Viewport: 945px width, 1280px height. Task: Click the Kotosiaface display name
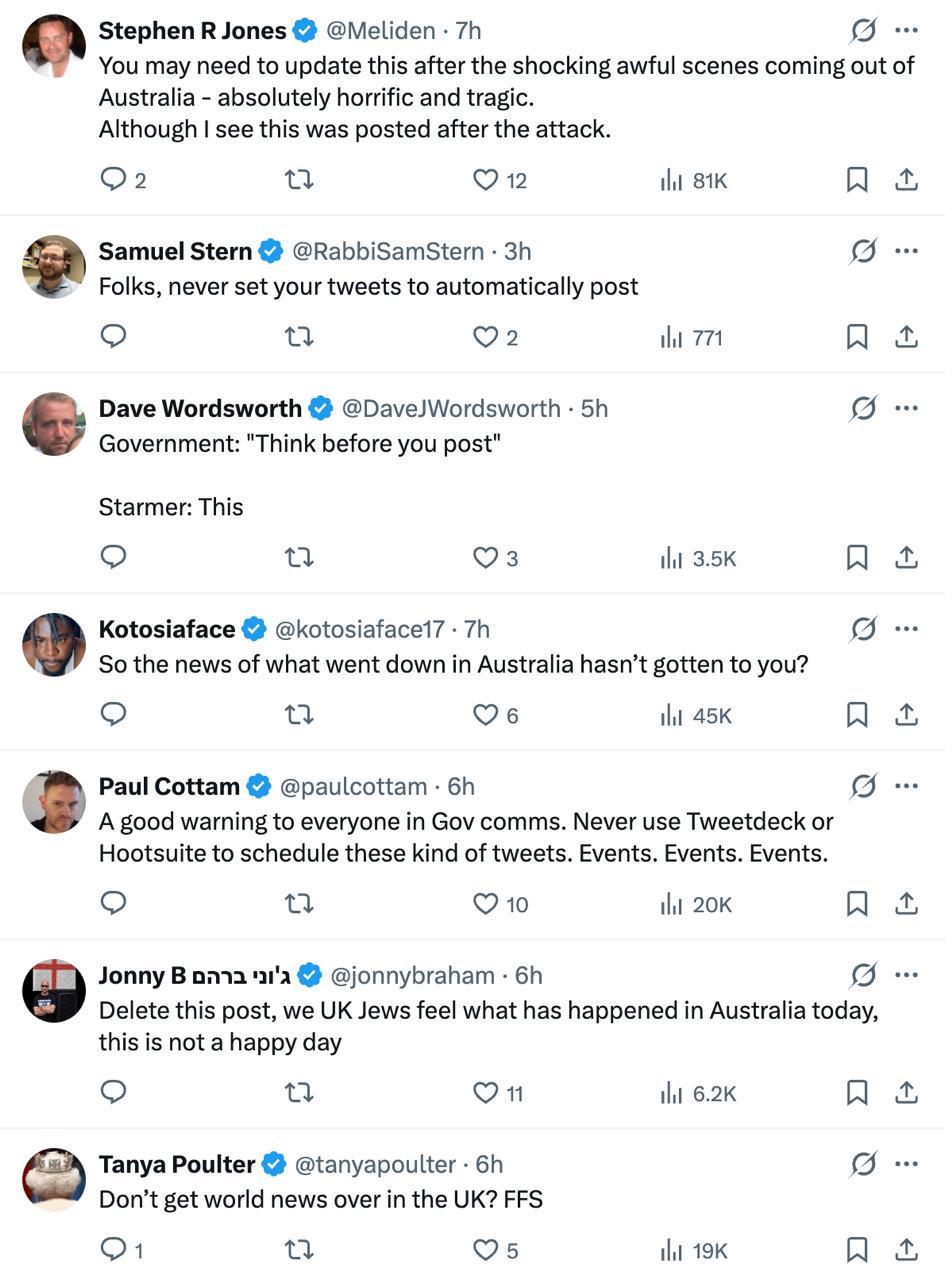167,629
